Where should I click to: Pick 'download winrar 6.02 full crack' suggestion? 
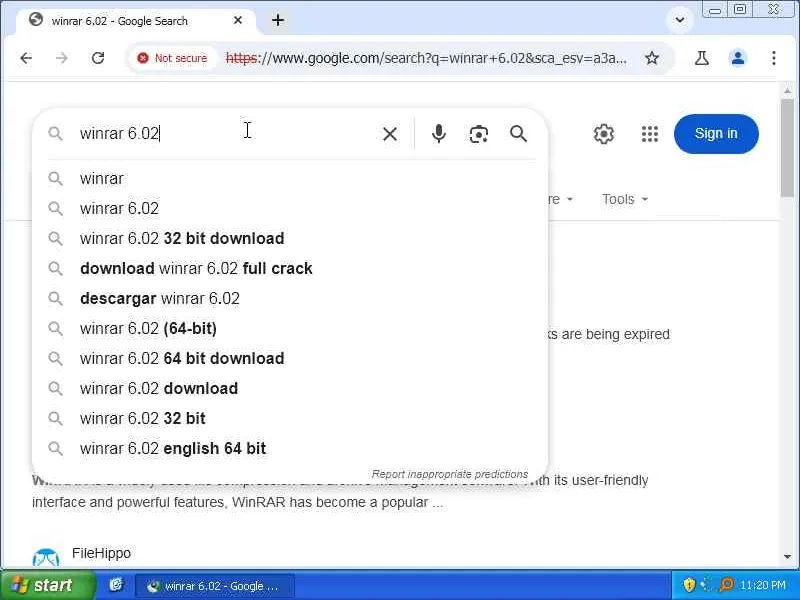(290, 268)
